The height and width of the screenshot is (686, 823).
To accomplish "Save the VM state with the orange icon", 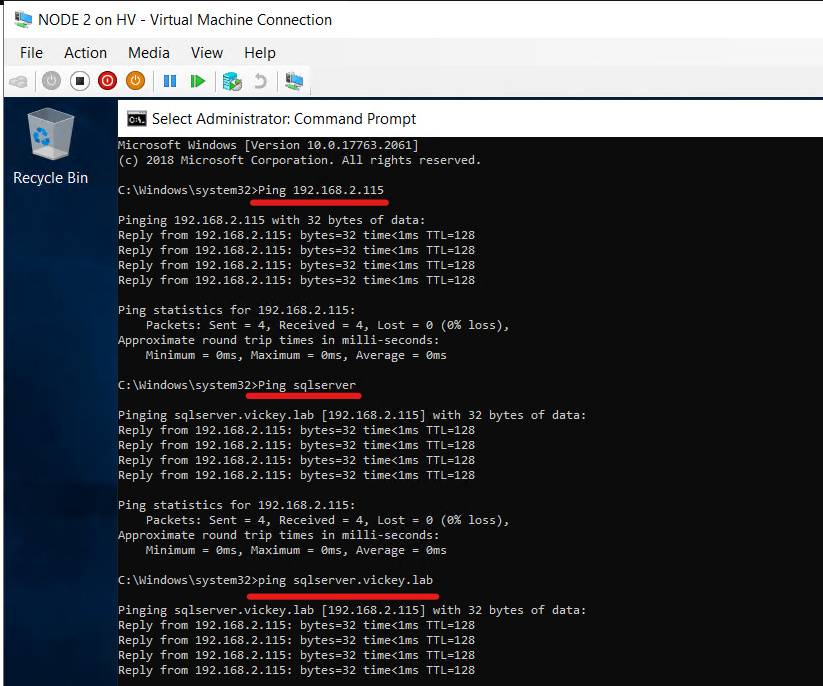I will tap(135, 81).
